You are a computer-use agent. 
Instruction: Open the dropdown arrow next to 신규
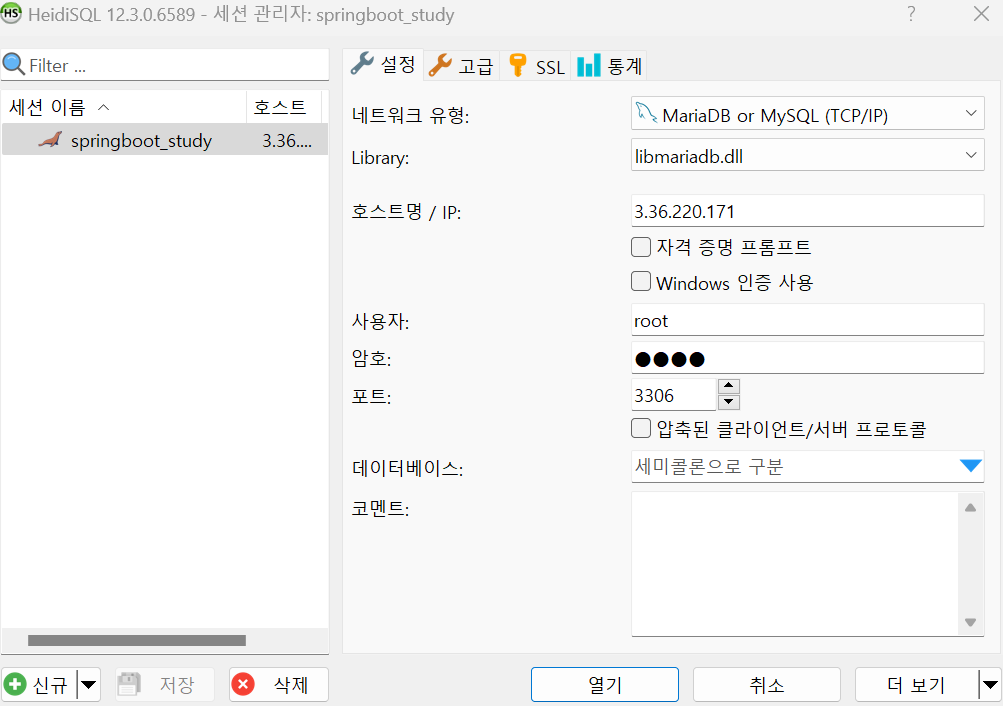tap(88, 685)
